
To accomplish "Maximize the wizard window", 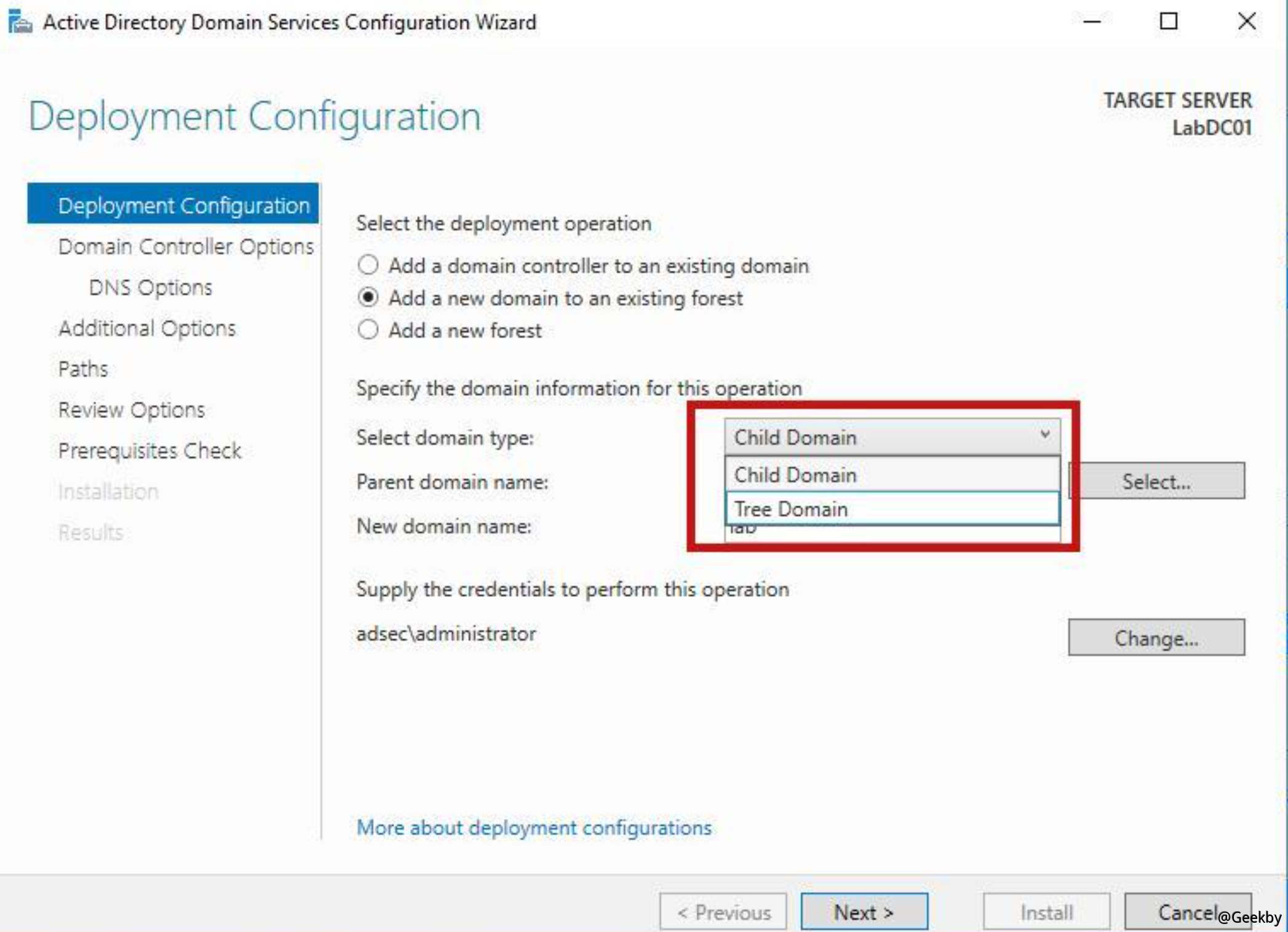I will point(1168,22).
